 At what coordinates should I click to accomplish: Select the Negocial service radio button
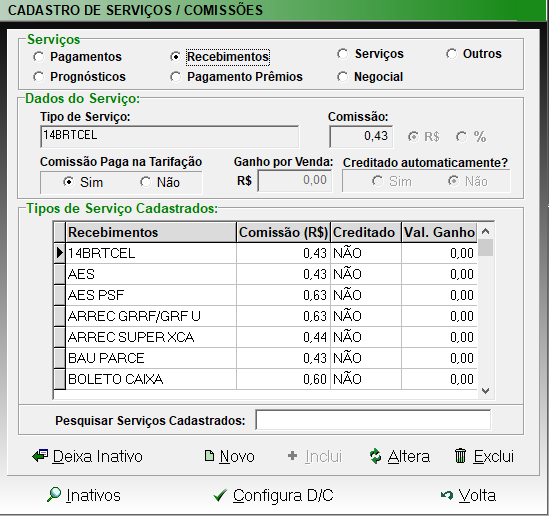pyautogui.click(x=342, y=77)
